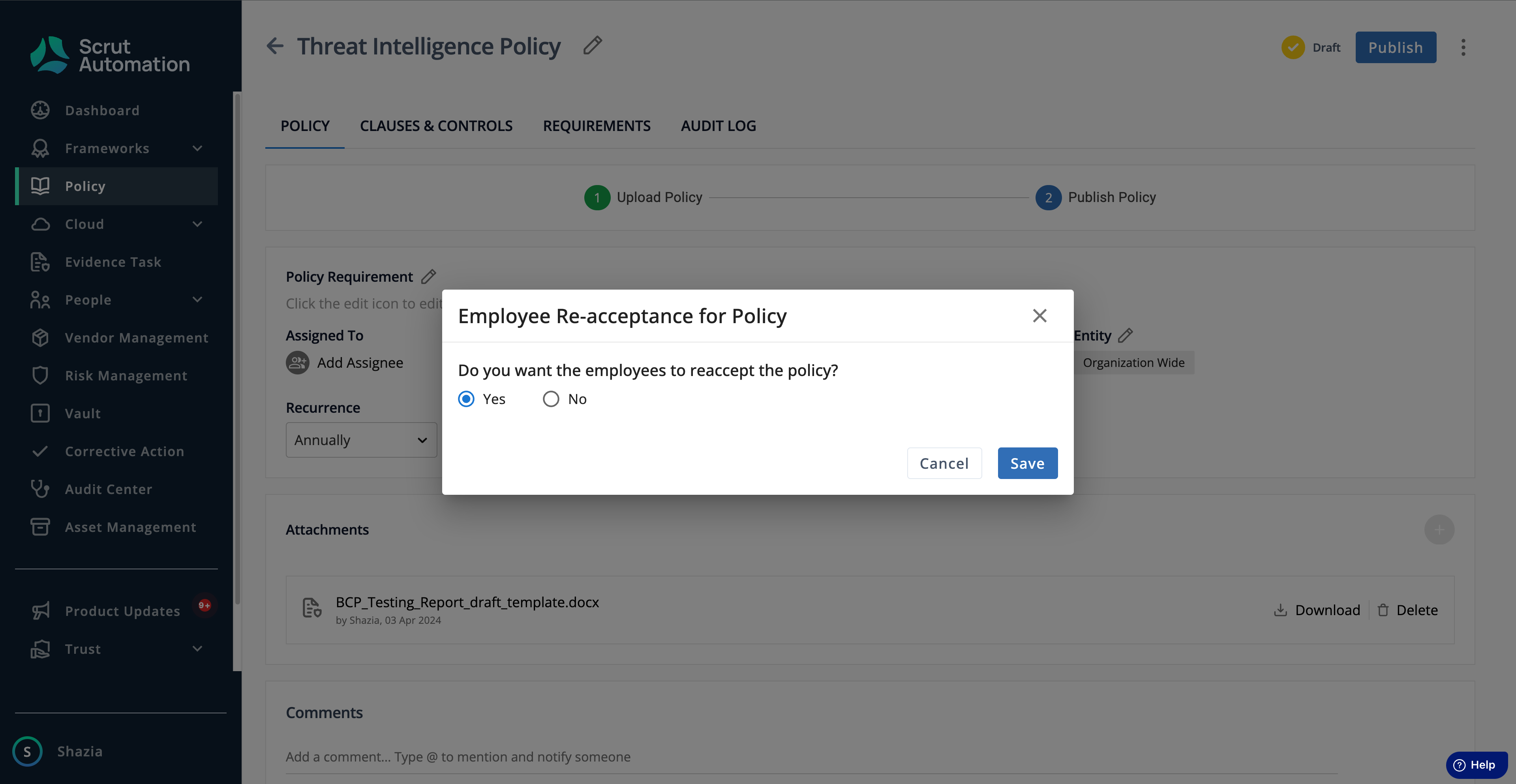This screenshot has height=784, width=1516.
Task: Expand the People menu chevron
Action: (x=198, y=300)
